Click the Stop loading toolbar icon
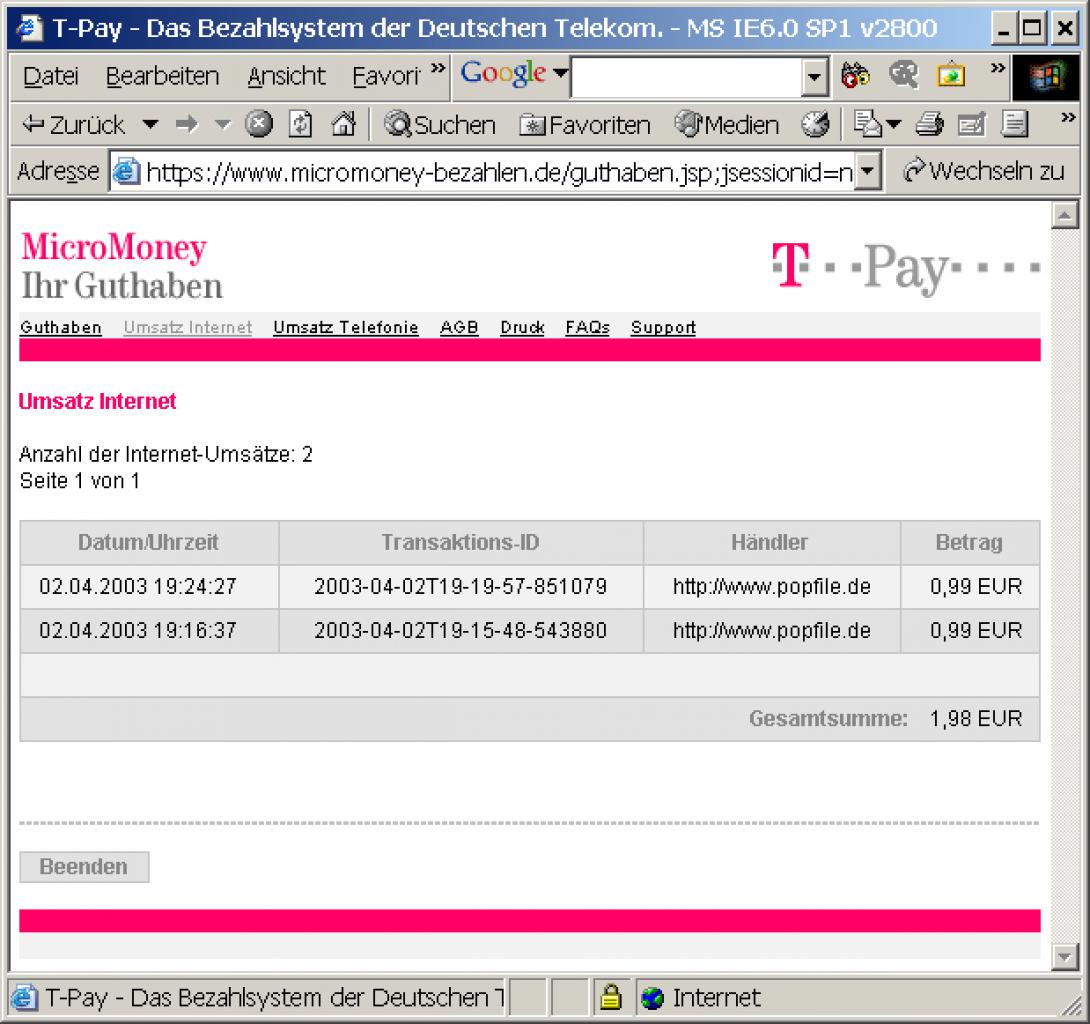 (x=259, y=124)
